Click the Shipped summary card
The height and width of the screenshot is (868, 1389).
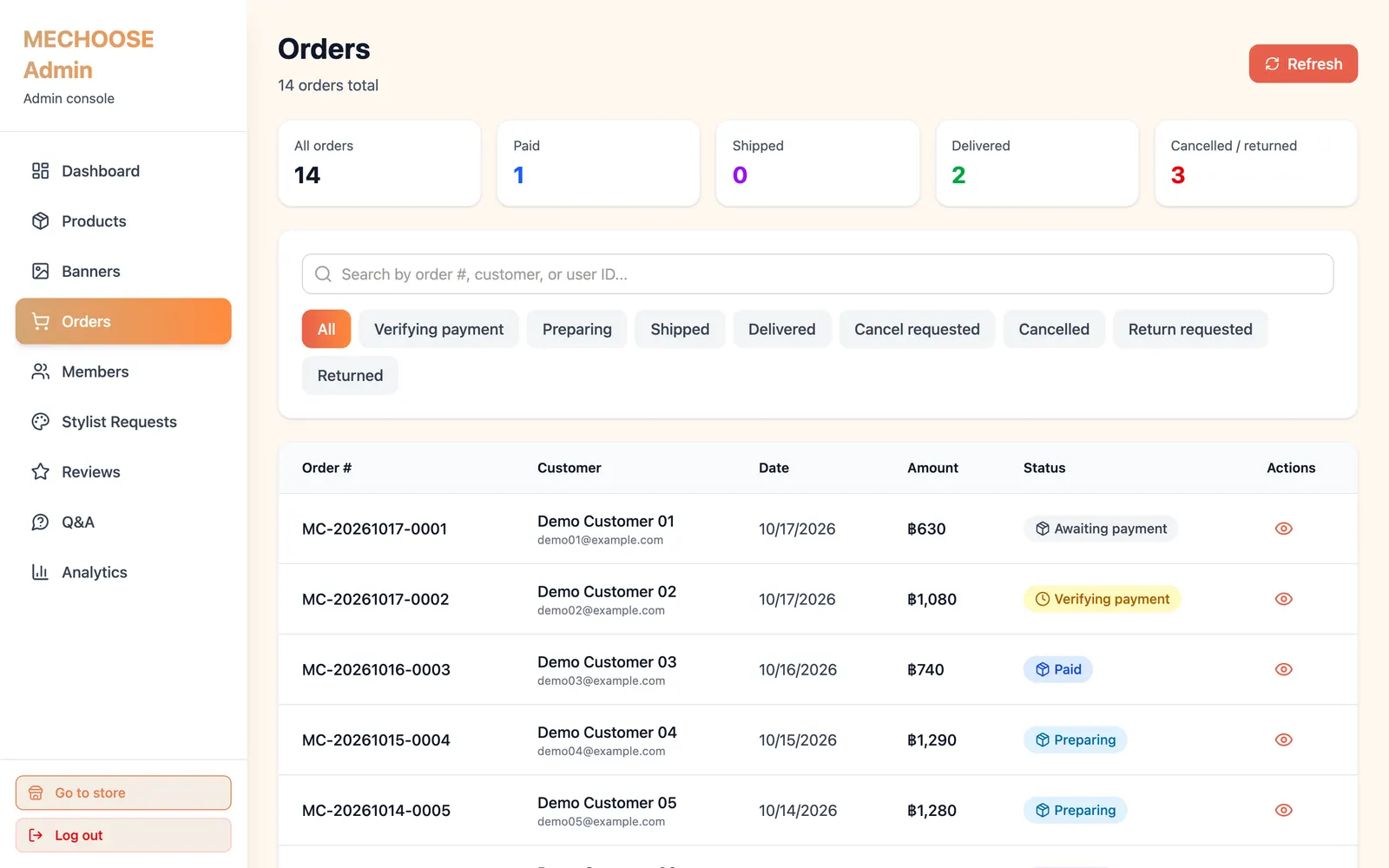[x=818, y=163]
